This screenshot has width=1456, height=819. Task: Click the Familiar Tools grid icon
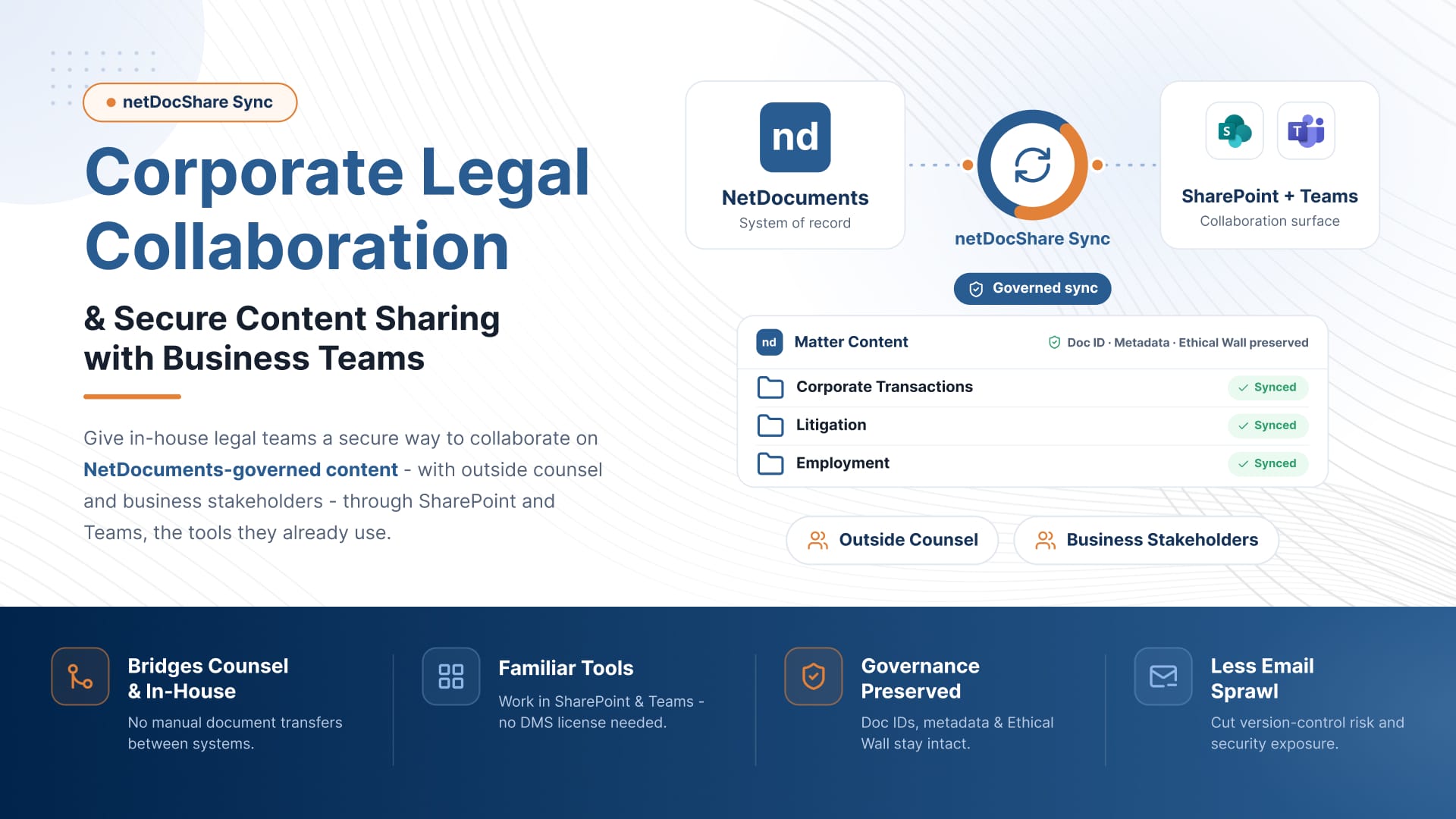[451, 676]
